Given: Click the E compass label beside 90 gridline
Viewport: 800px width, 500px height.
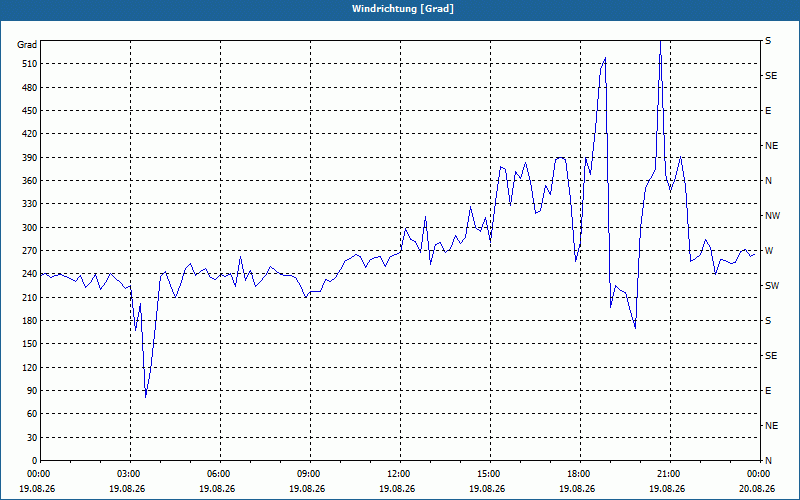Looking at the screenshot, I should tap(768, 391).
